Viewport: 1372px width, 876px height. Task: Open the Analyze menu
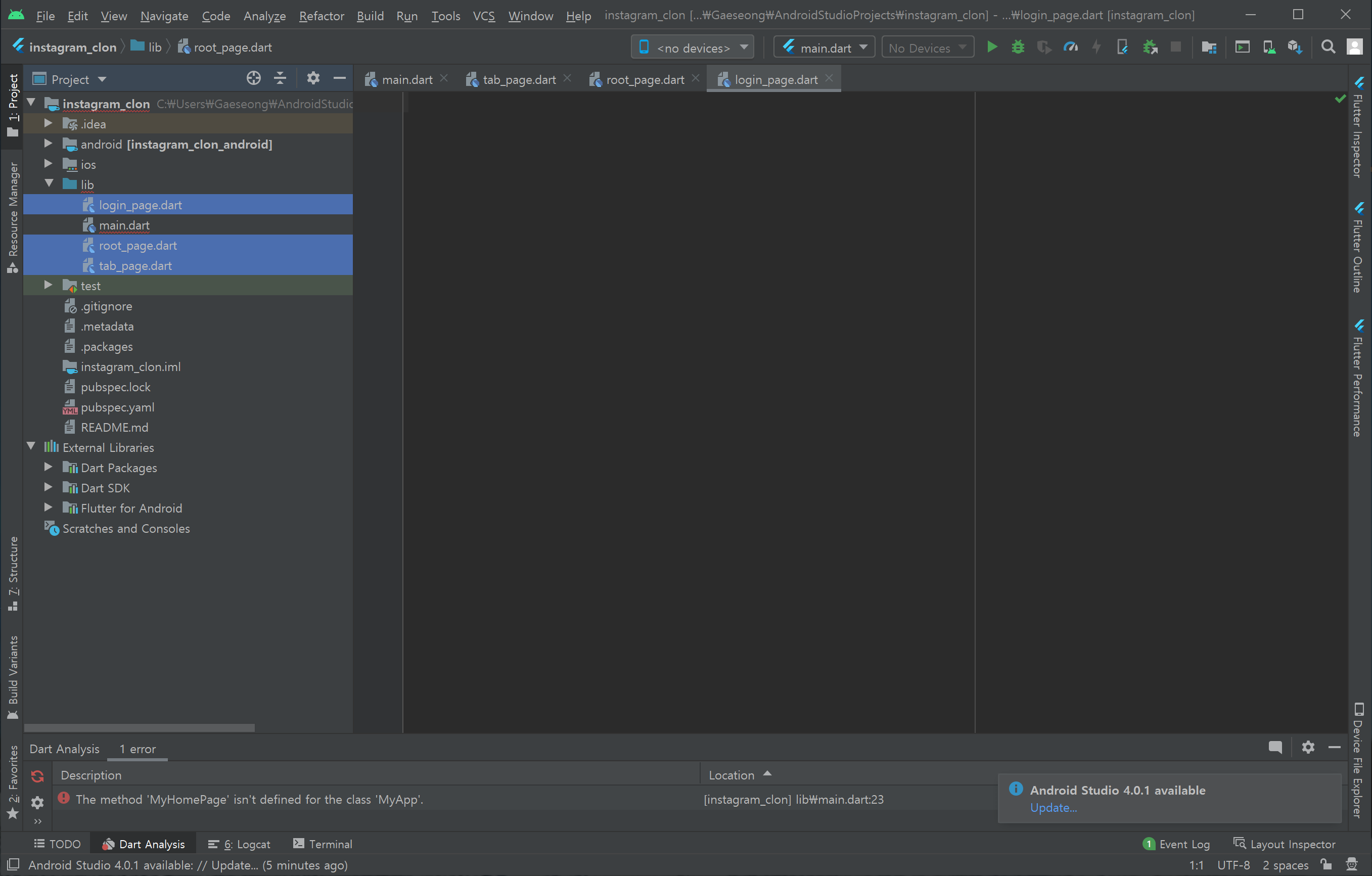[x=264, y=15]
